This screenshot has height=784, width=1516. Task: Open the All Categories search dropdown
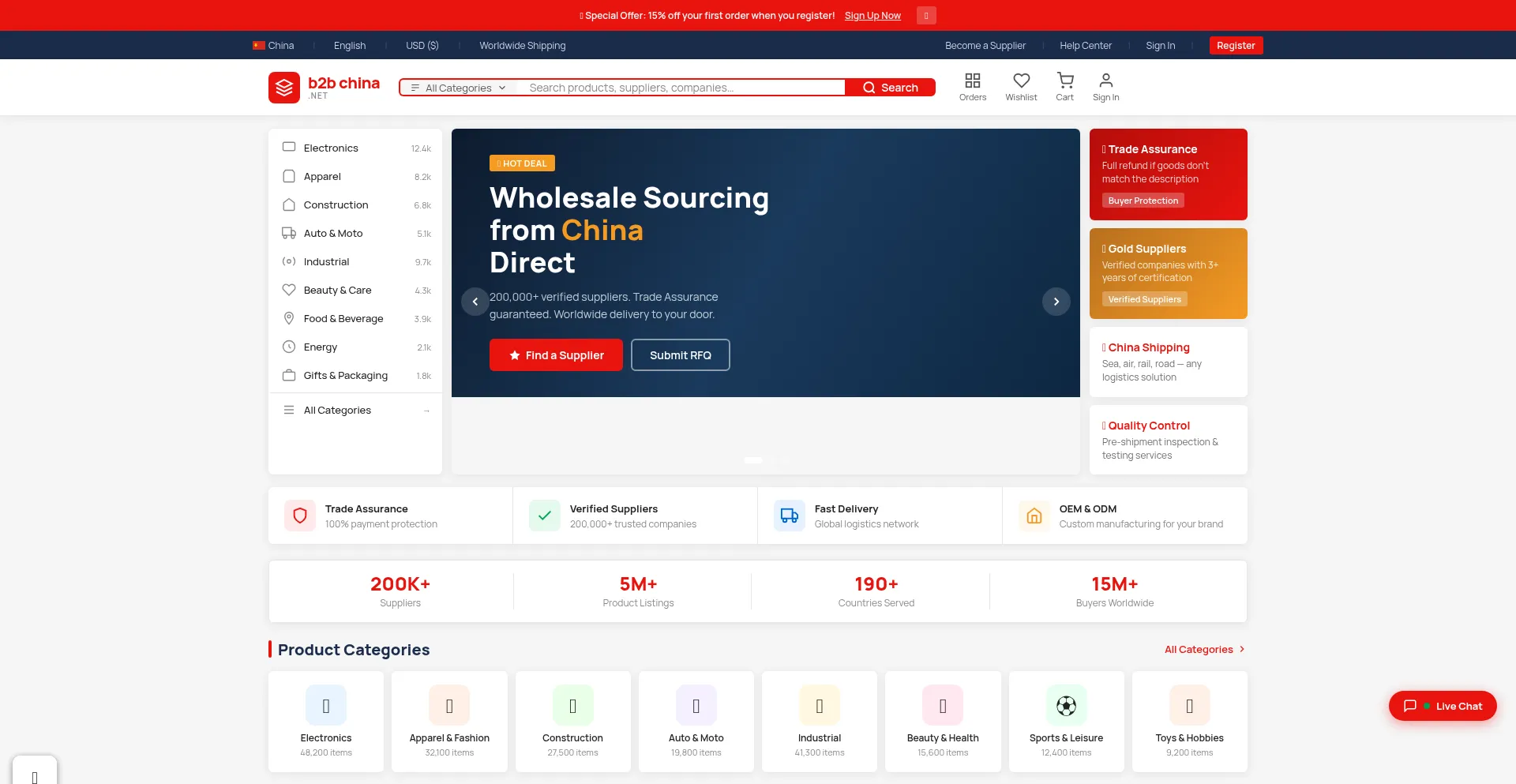click(458, 88)
